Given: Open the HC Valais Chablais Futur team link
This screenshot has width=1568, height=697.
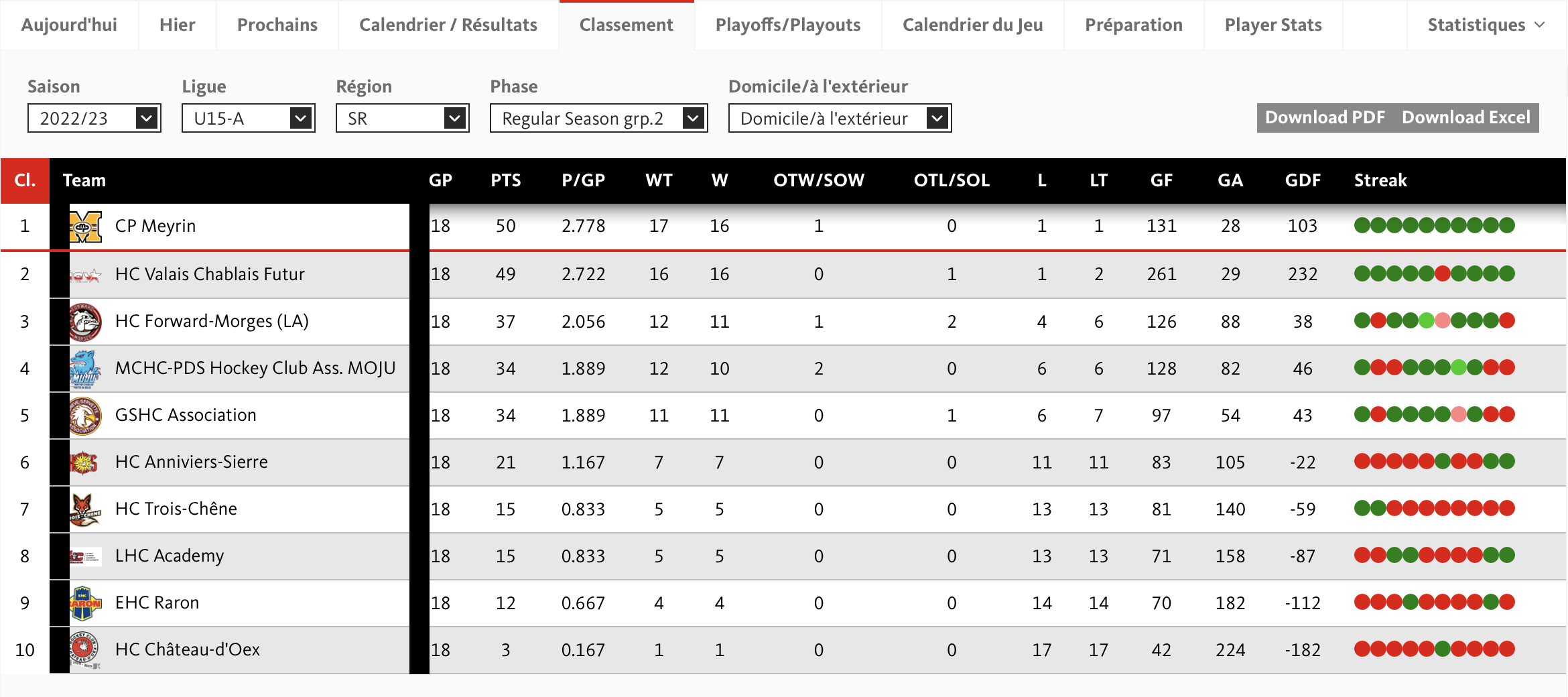Looking at the screenshot, I should 210,274.
